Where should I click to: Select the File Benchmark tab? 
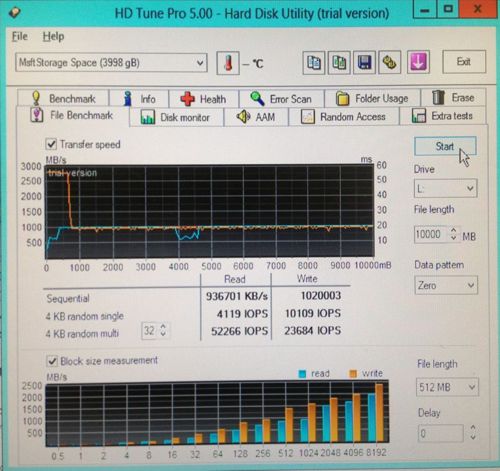72,116
